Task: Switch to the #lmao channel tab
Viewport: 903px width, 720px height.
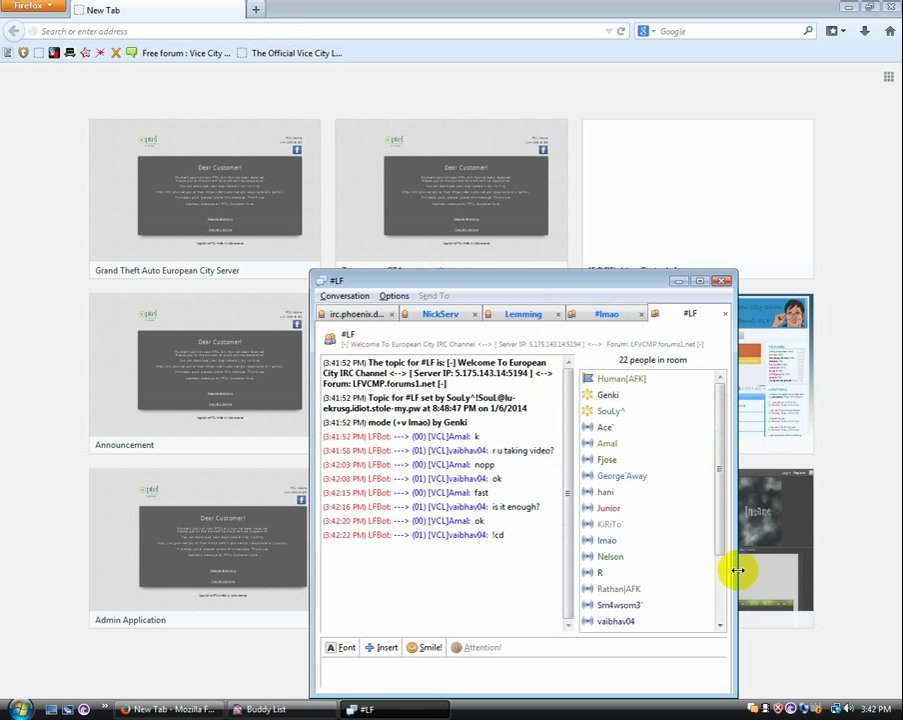Action: pyautogui.click(x=606, y=314)
